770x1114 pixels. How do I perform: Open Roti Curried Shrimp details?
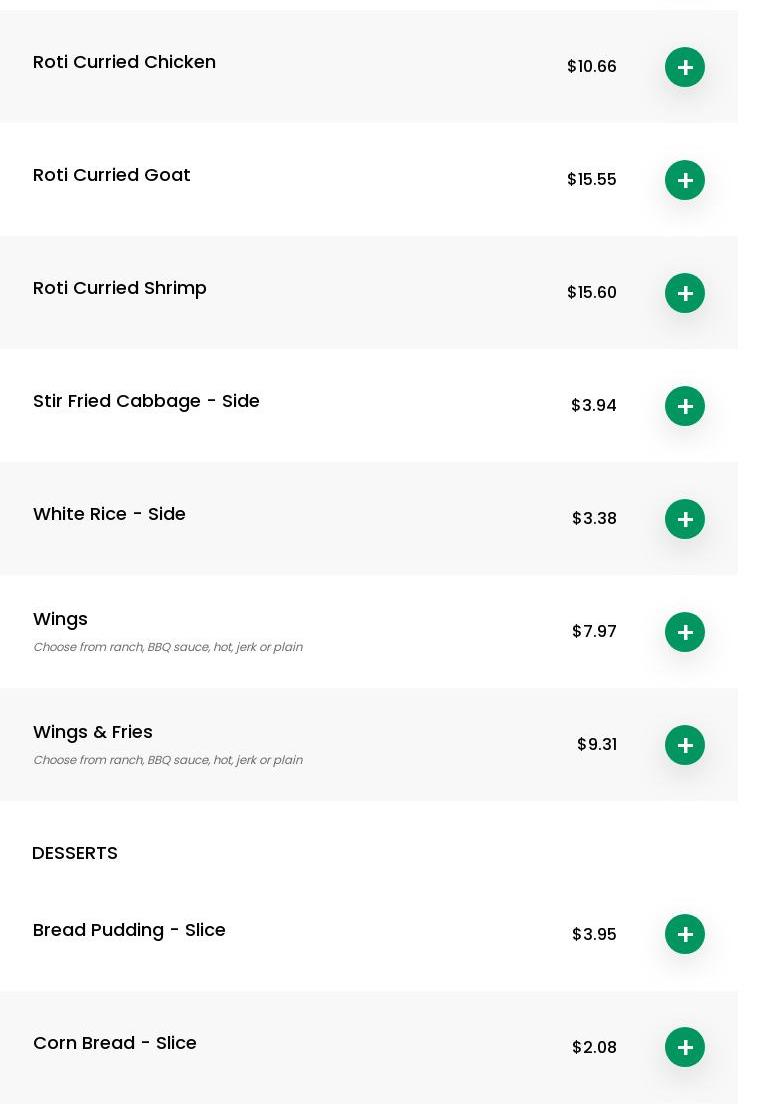pos(120,288)
